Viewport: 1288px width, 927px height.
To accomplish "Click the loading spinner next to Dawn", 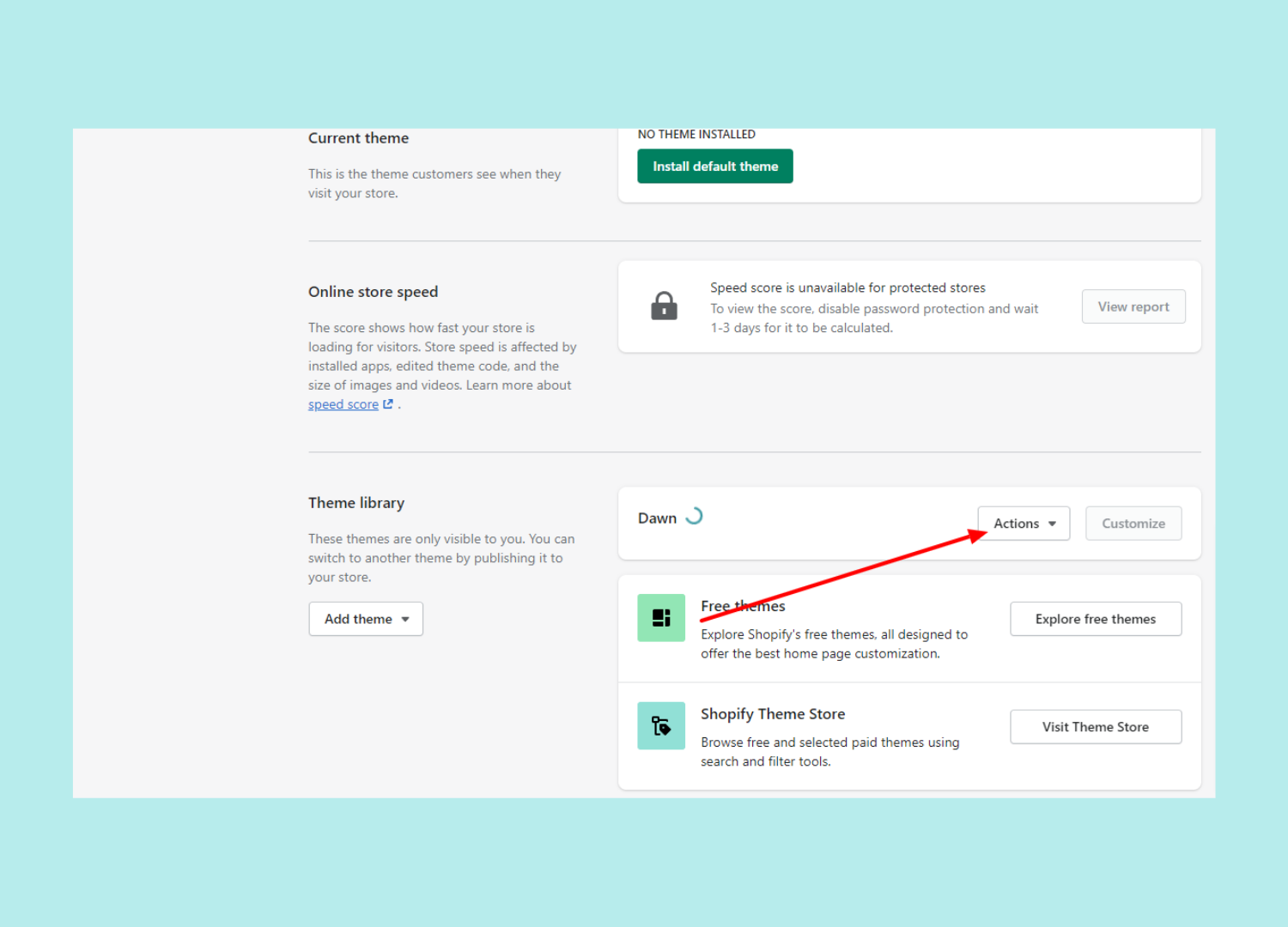I will pos(694,516).
